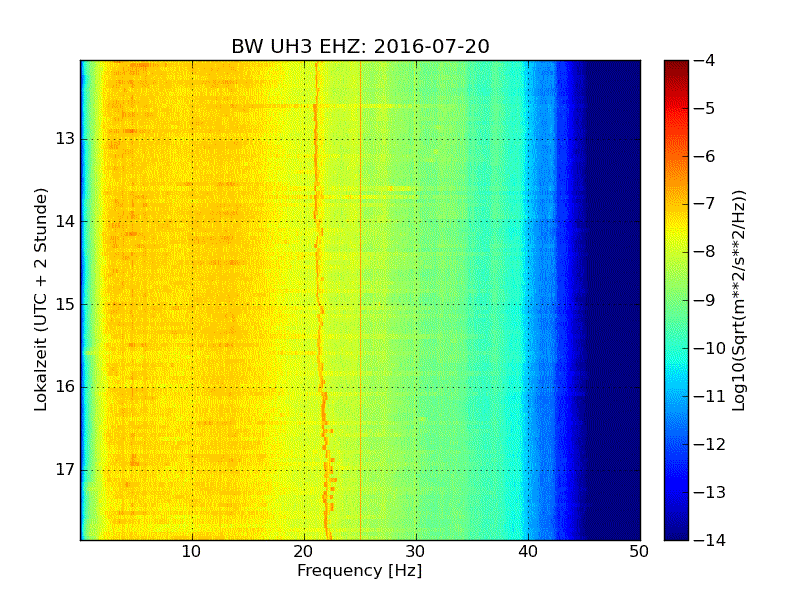800x600 pixels.
Task: Click the 30 tick on frequency axis
Action: click(416, 552)
